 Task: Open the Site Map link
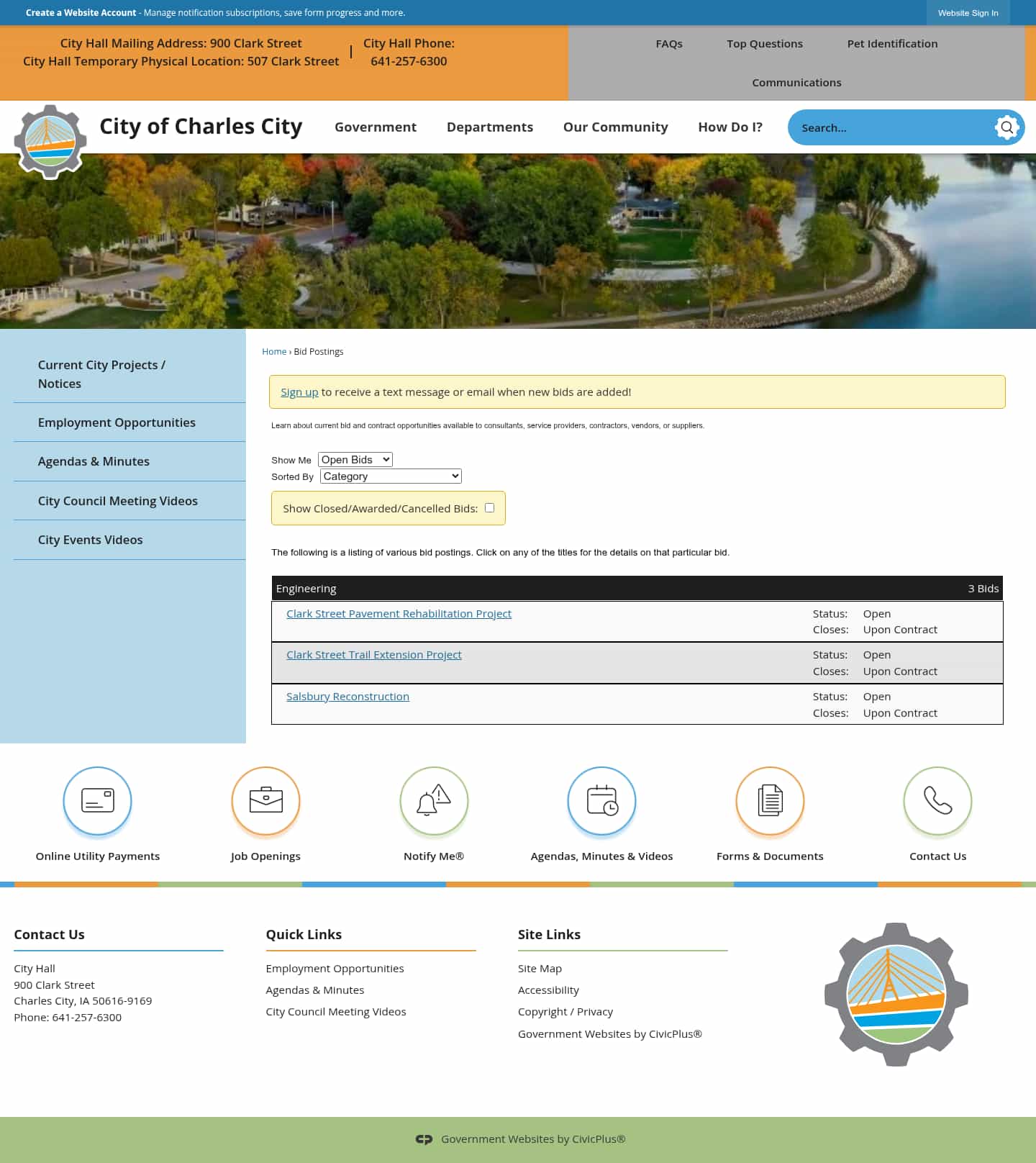point(540,969)
